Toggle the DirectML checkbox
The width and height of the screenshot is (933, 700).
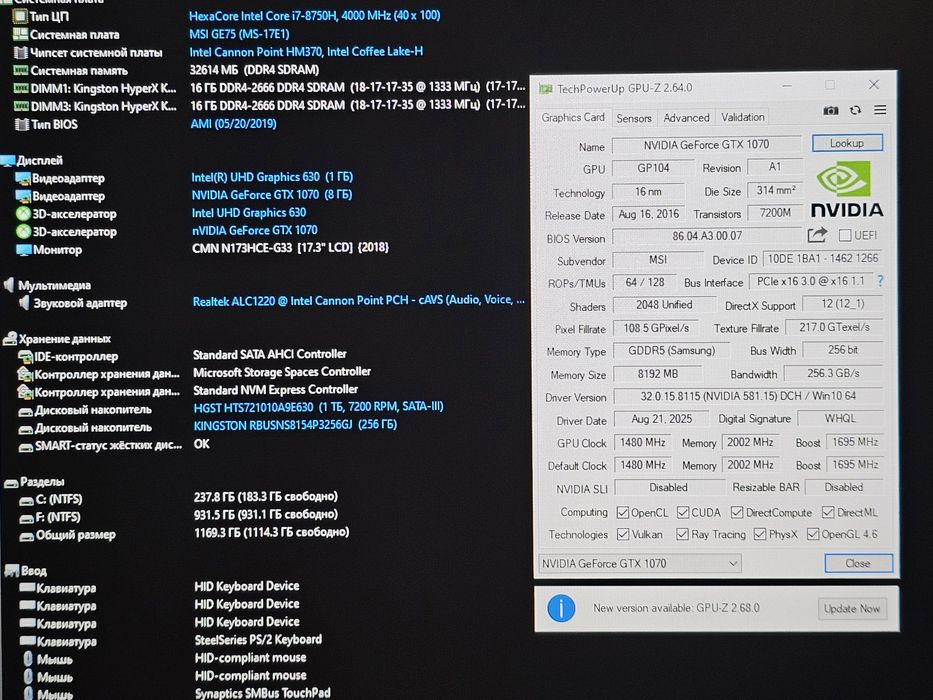828,512
